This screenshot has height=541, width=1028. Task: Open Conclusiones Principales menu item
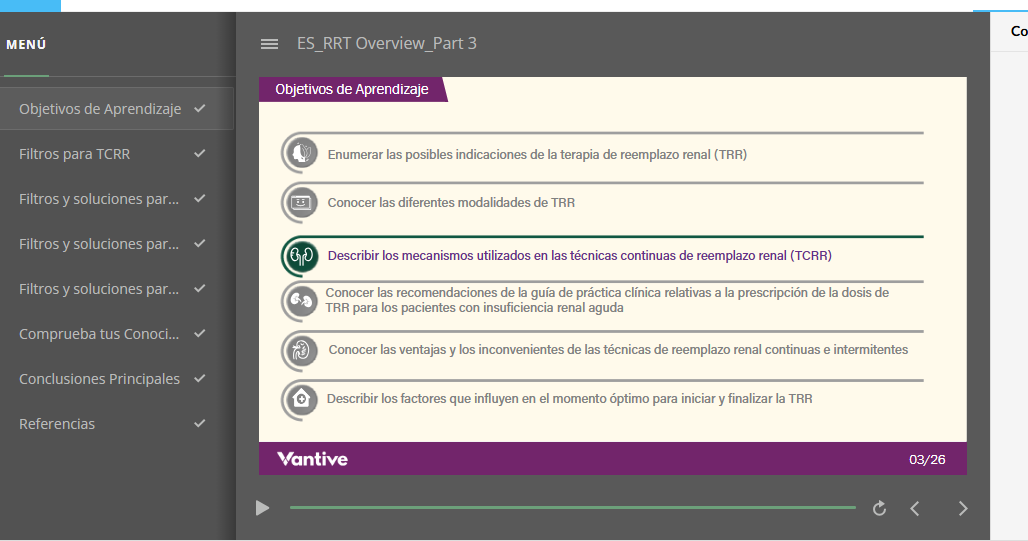click(117, 379)
